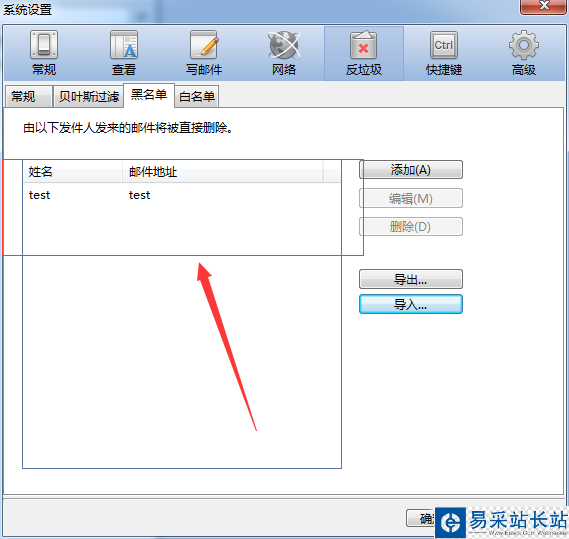The width and height of the screenshot is (569, 539).
Task: Select the test name cell in blacklist row
Action: pyautogui.click(x=40, y=195)
